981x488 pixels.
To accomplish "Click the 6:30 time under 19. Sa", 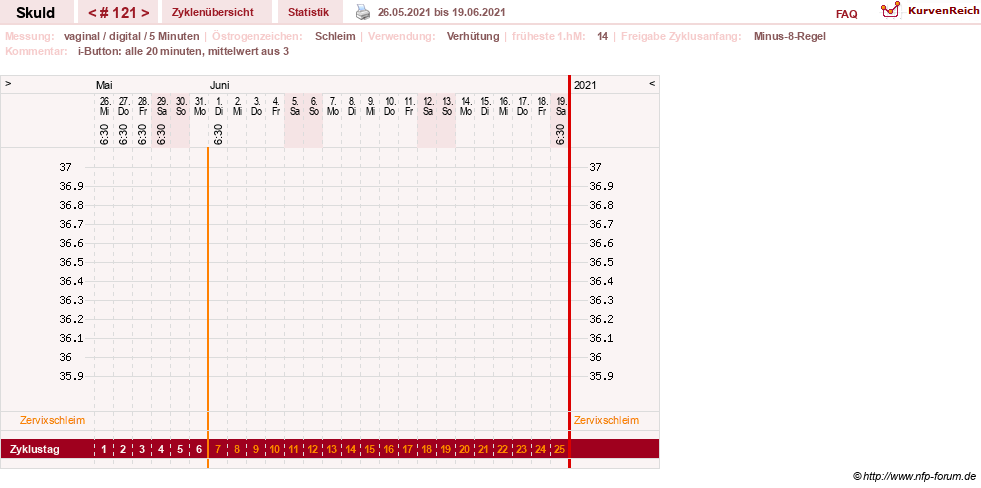I will (x=561, y=135).
